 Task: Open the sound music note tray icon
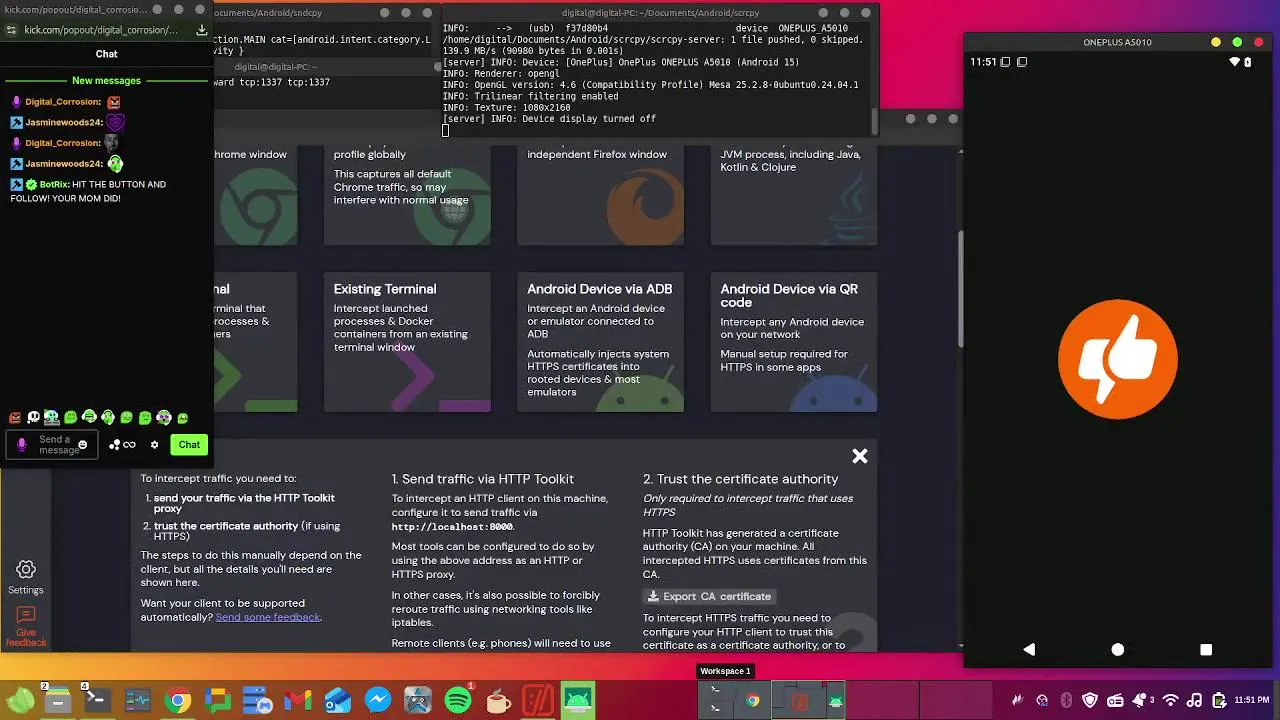[1195, 701]
